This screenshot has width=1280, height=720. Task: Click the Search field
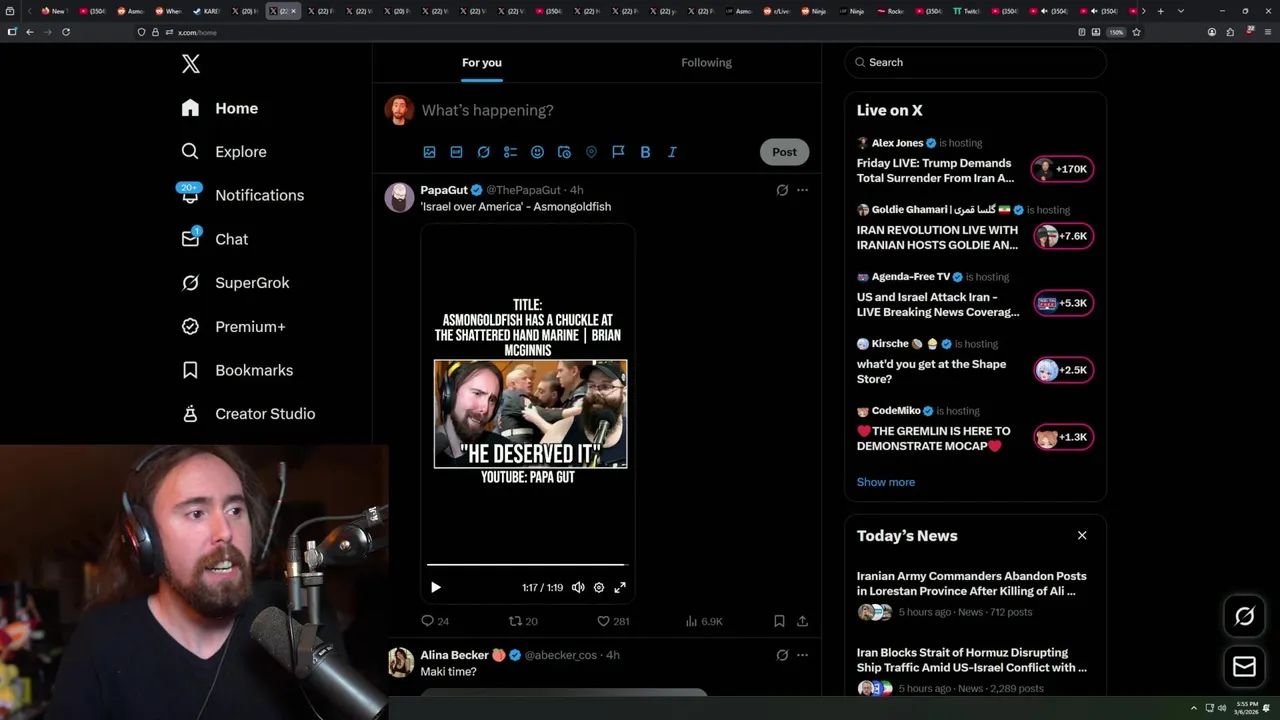click(975, 62)
